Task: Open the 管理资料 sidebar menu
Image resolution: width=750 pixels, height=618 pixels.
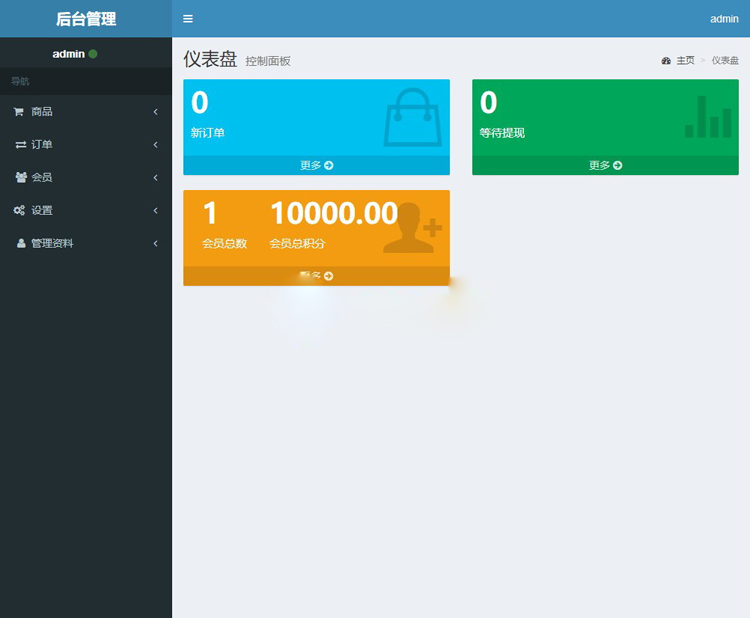Action: coord(52,244)
